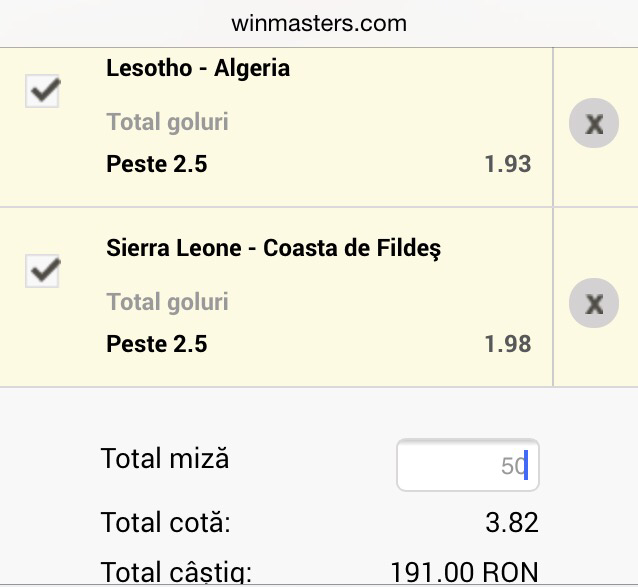638x587 pixels.
Task: Open the Sierra Leone - Coasta de Fildeș title
Action: (274, 248)
